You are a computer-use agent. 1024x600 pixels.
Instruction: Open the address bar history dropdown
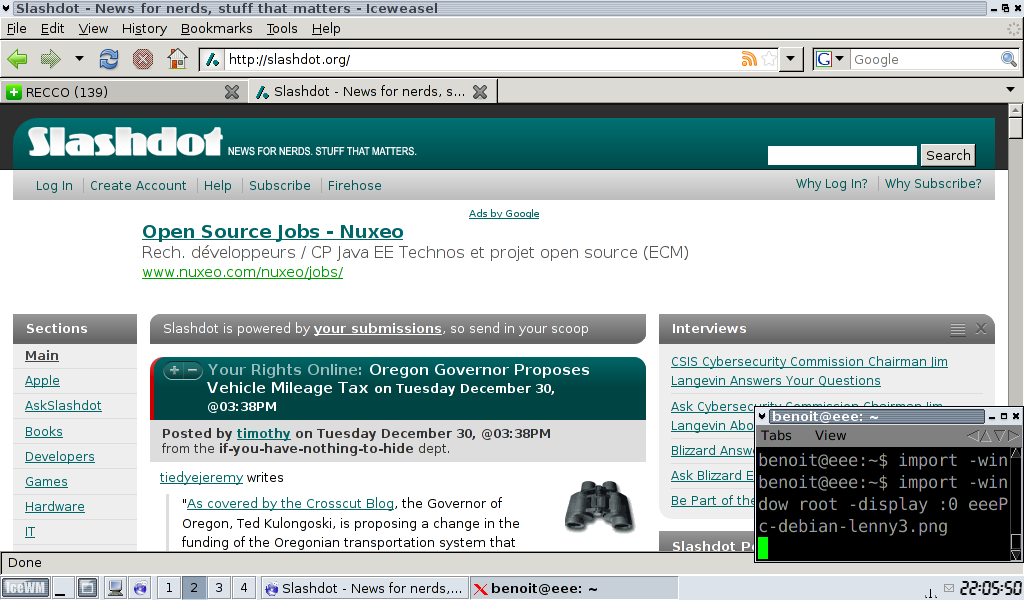coord(792,60)
